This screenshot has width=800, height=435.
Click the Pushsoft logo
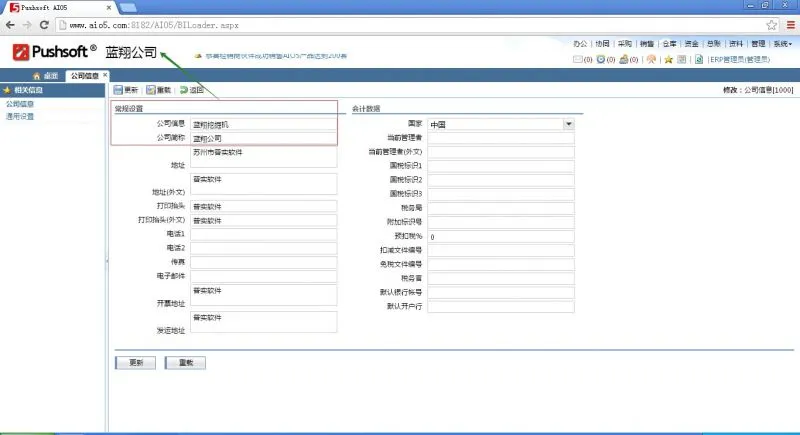[55, 52]
